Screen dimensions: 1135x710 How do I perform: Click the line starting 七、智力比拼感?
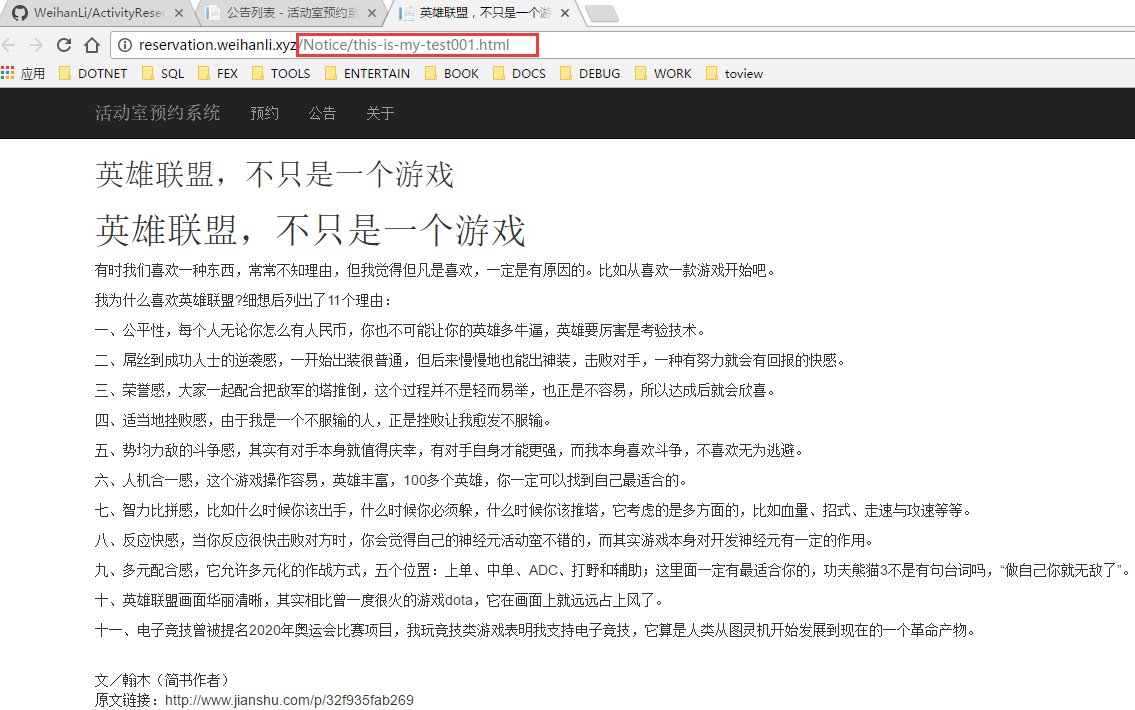click(533, 510)
